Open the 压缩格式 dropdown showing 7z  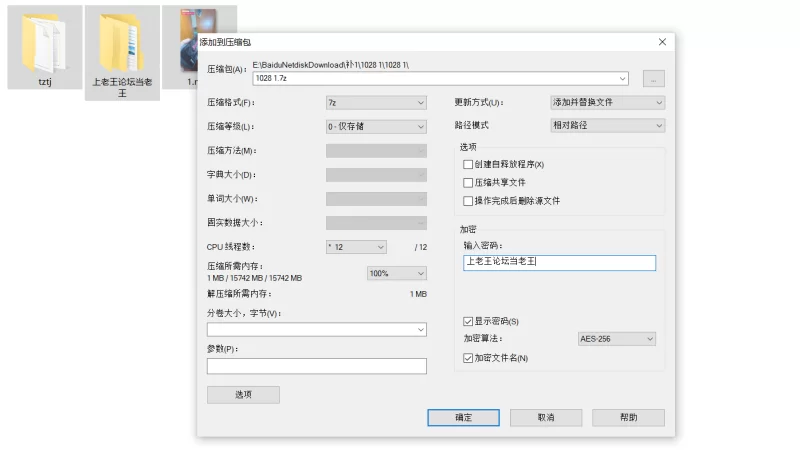pyautogui.click(x=376, y=103)
